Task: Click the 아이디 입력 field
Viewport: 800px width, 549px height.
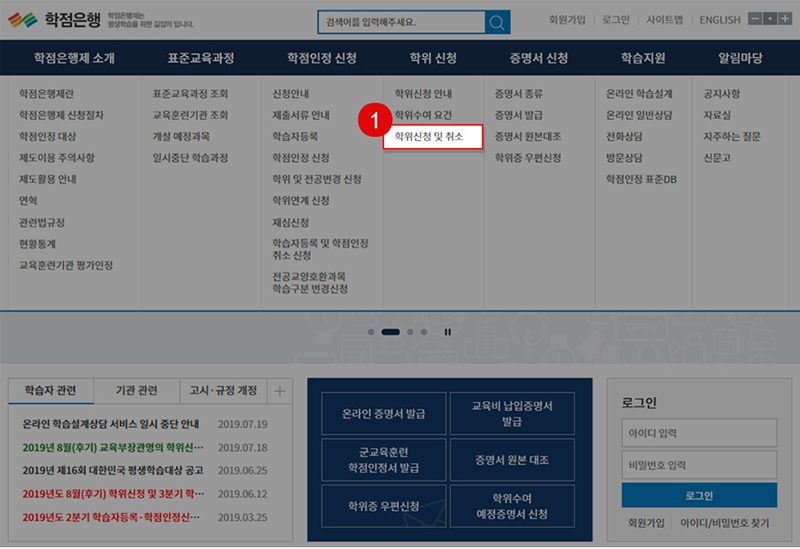Action: click(699, 433)
